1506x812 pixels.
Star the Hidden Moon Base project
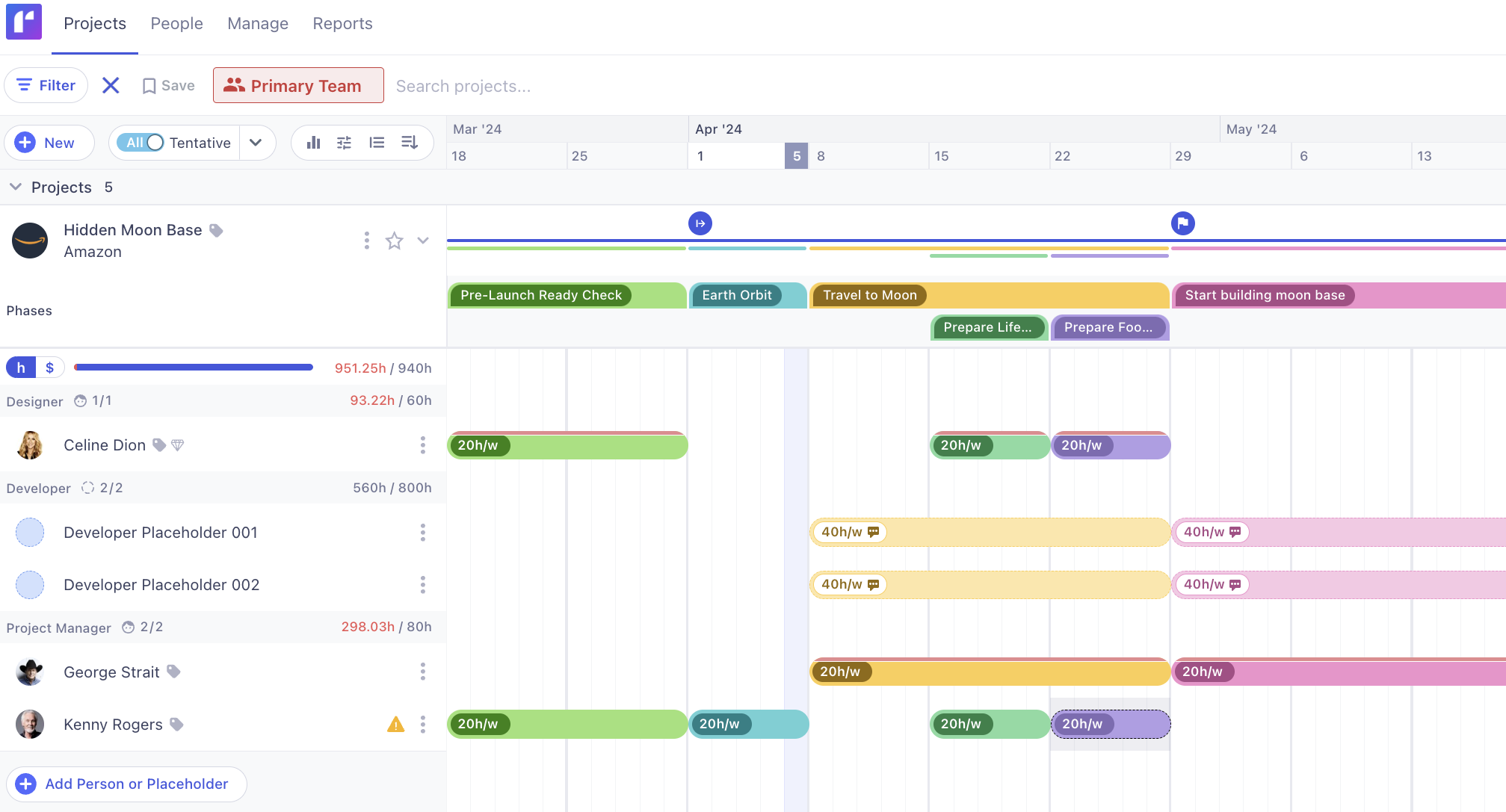pyautogui.click(x=394, y=241)
